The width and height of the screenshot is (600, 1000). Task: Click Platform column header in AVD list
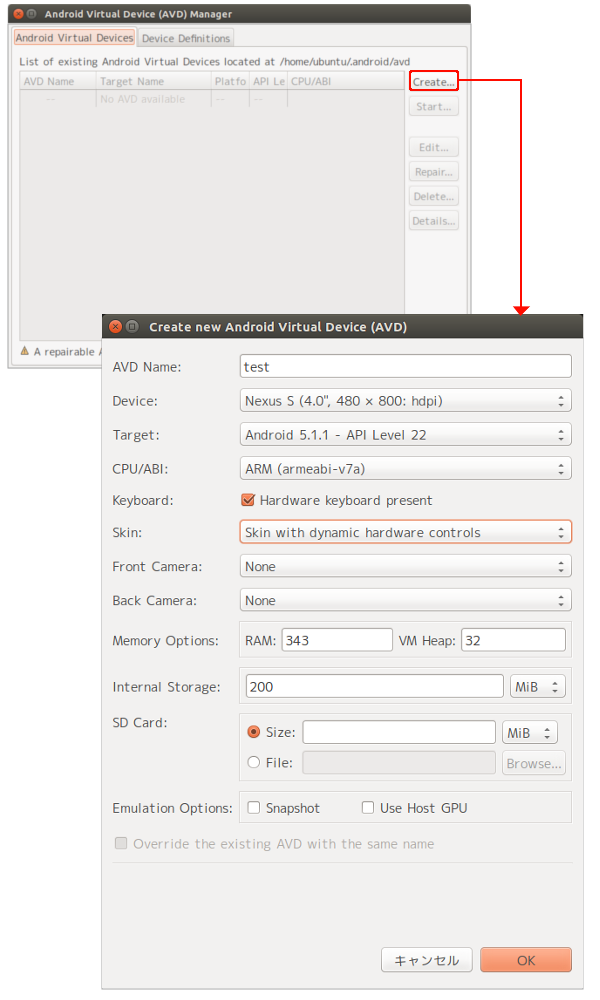(230, 82)
